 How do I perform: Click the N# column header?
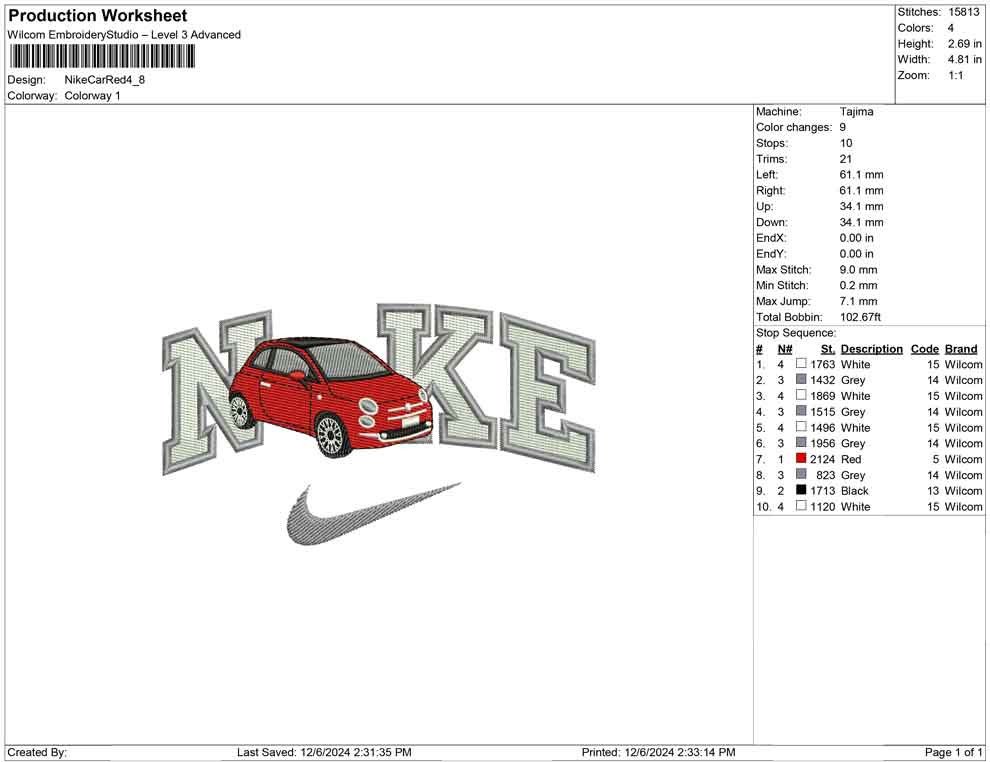785,349
